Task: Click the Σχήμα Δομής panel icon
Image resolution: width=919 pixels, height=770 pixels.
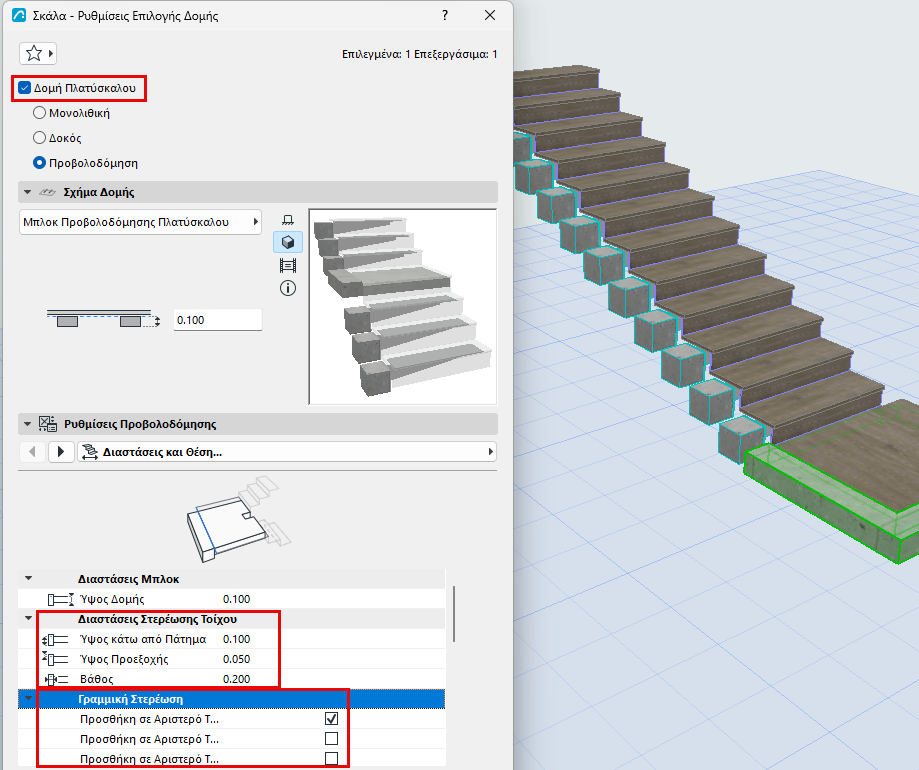Action: tap(47, 192)
